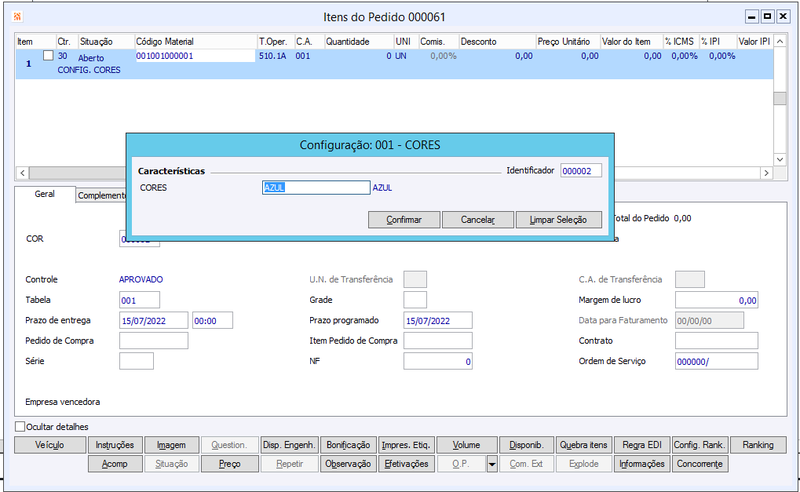Click the delivery time field 00:00
Image resolution: width=800 pixels, height=492 pixels.
coord(212,321)
